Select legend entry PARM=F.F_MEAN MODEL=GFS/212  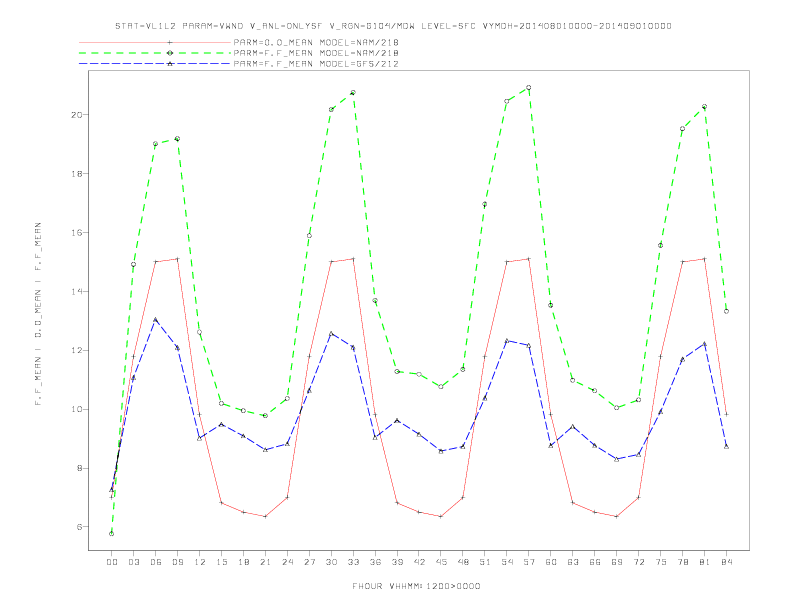(316, 64)
